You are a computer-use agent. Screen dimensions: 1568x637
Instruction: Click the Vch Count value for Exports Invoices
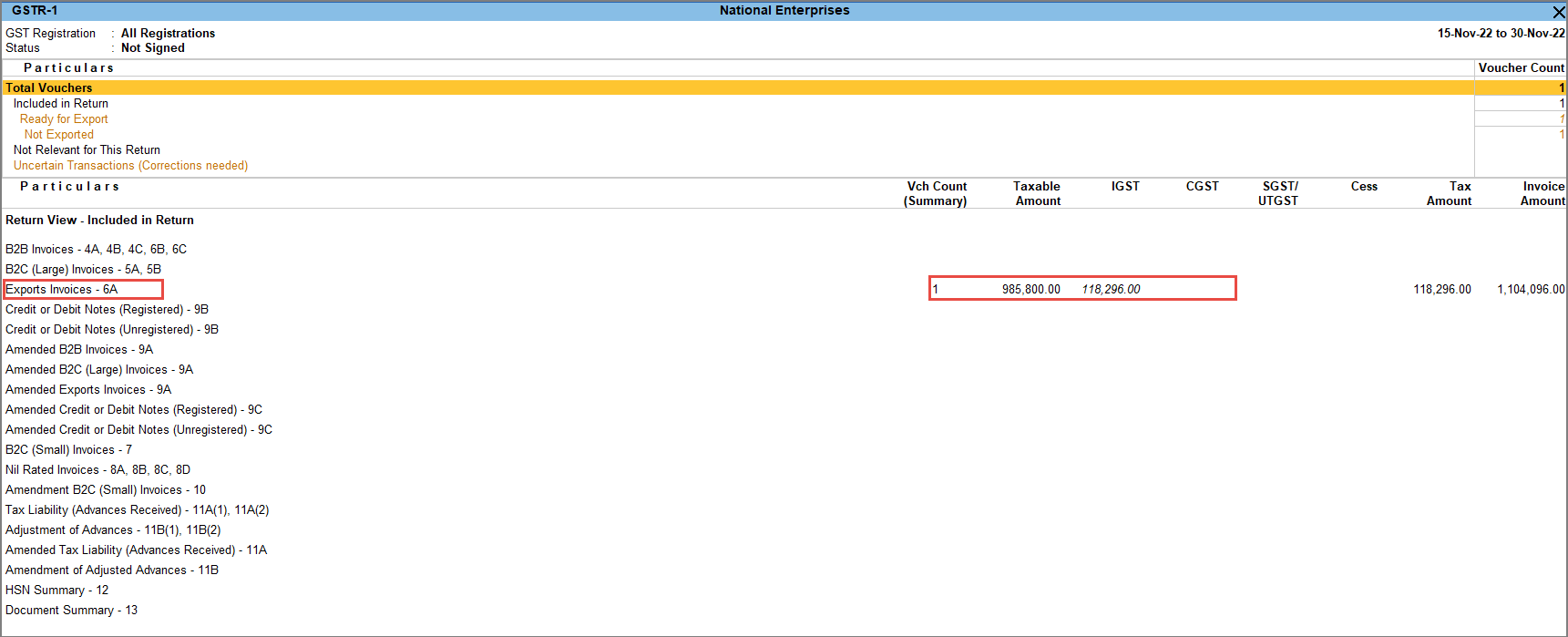[x=935, y=289]
